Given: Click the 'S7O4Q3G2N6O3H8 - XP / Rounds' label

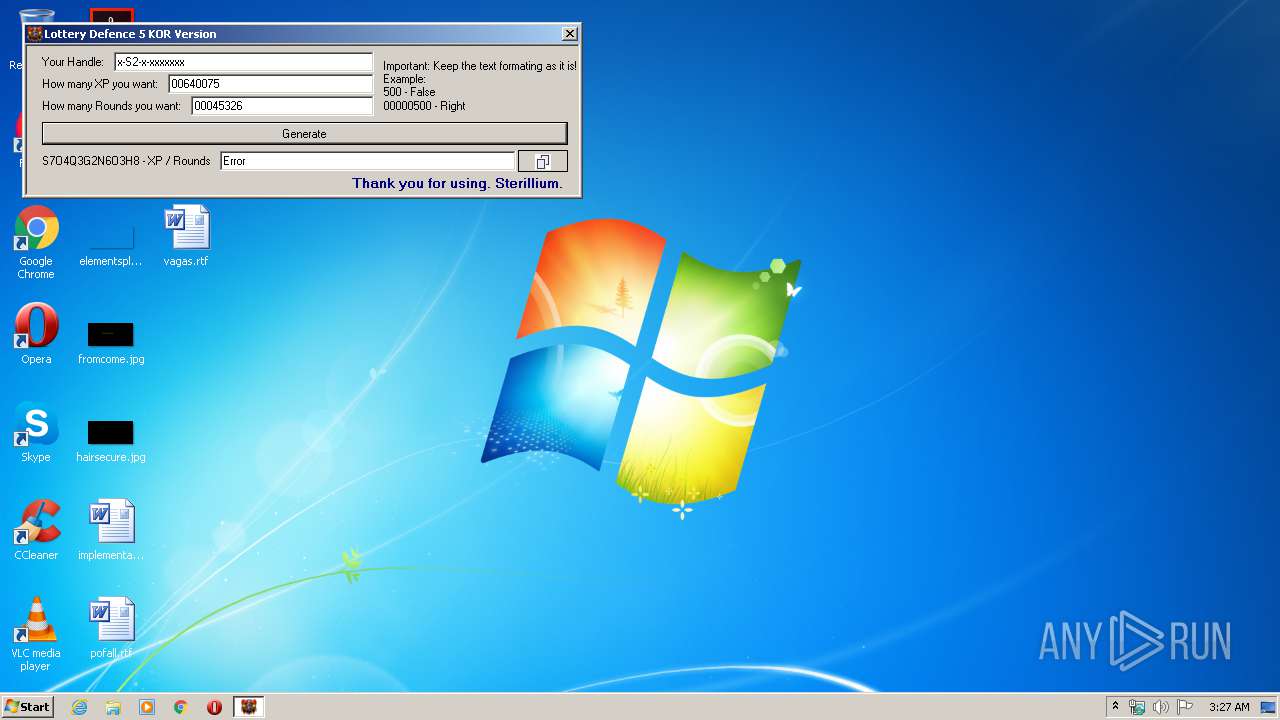Looking at the screenshot, I should pyautogui.click(x=126, y=161).
